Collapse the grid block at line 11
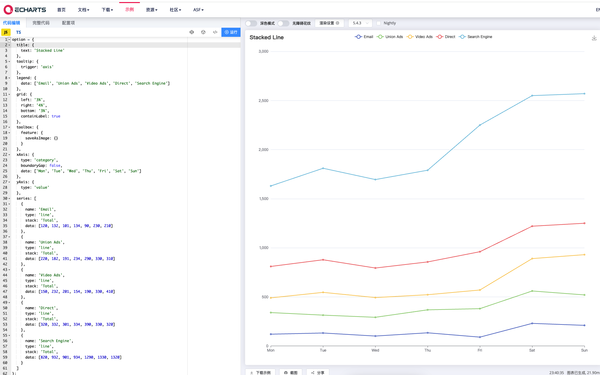 click(10, 94)
